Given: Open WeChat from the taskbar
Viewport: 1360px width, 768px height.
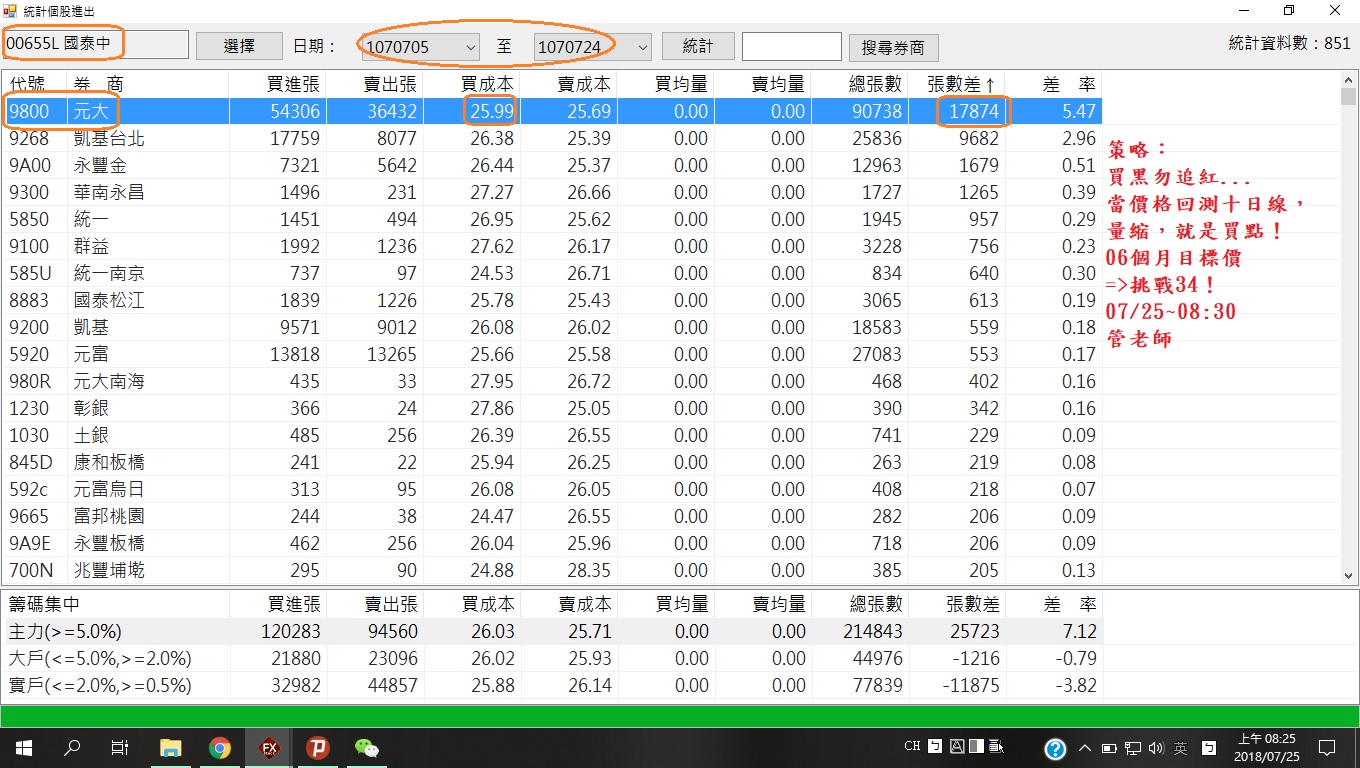Looking at the screenshot, I should [367, 748].
